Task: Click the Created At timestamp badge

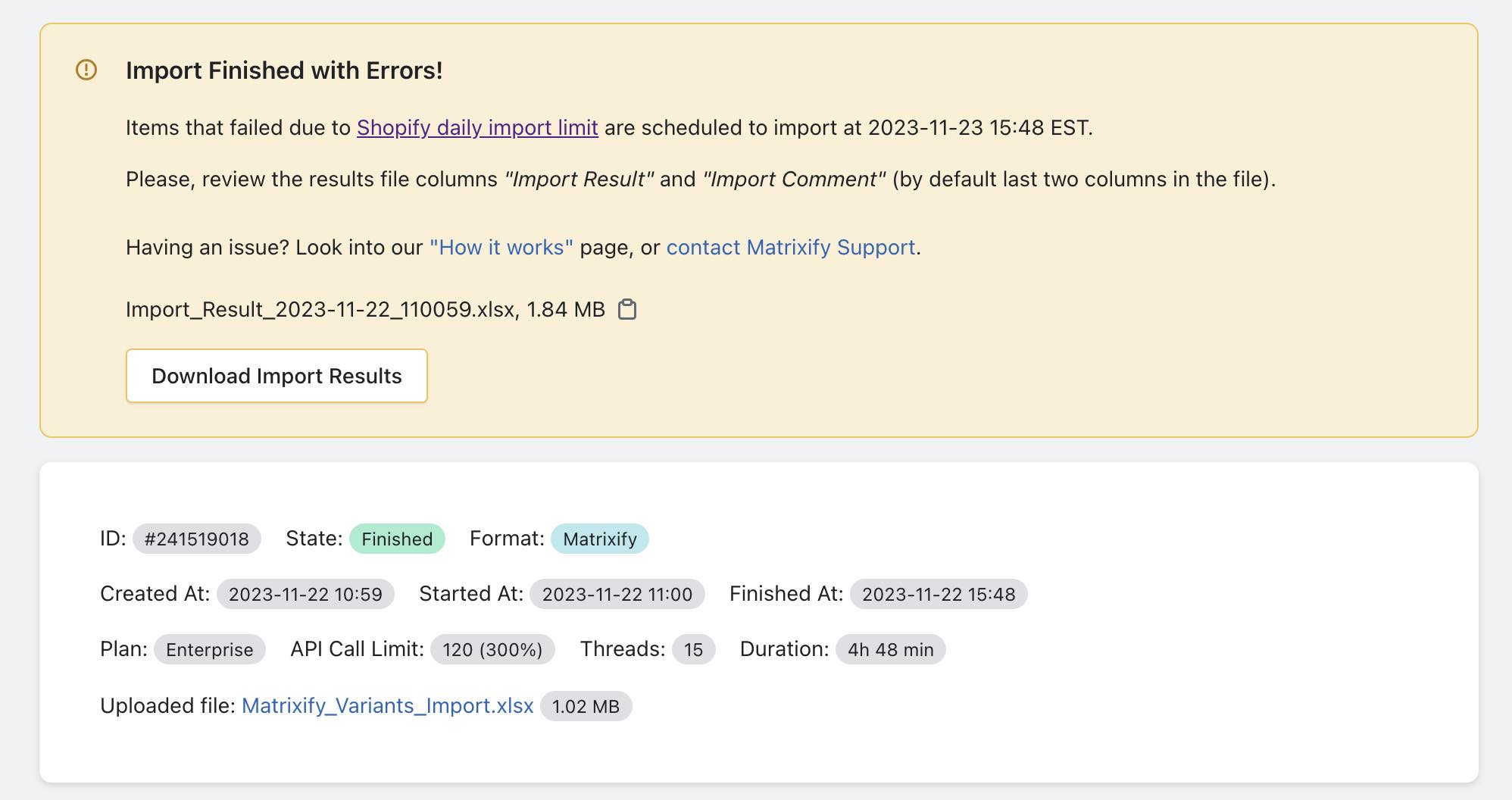Action: click(x=307, y=594)
